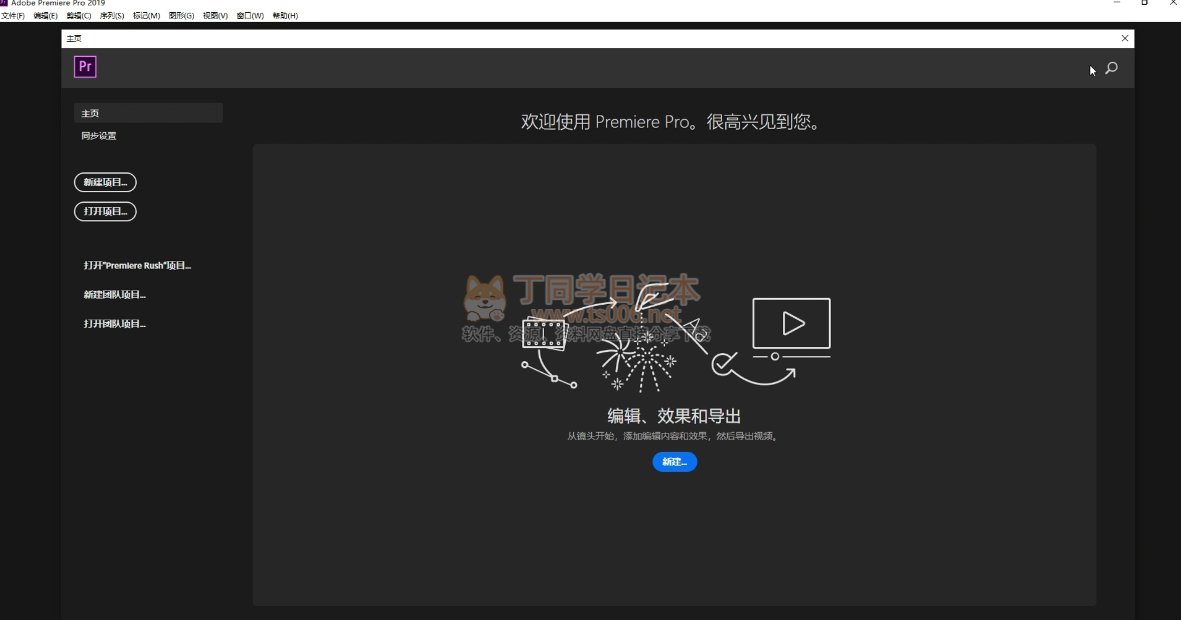The height and width of the screenshot is (620, 1181).
Task: Open the 帮助(H) menu
Action: tap(284, 16)
